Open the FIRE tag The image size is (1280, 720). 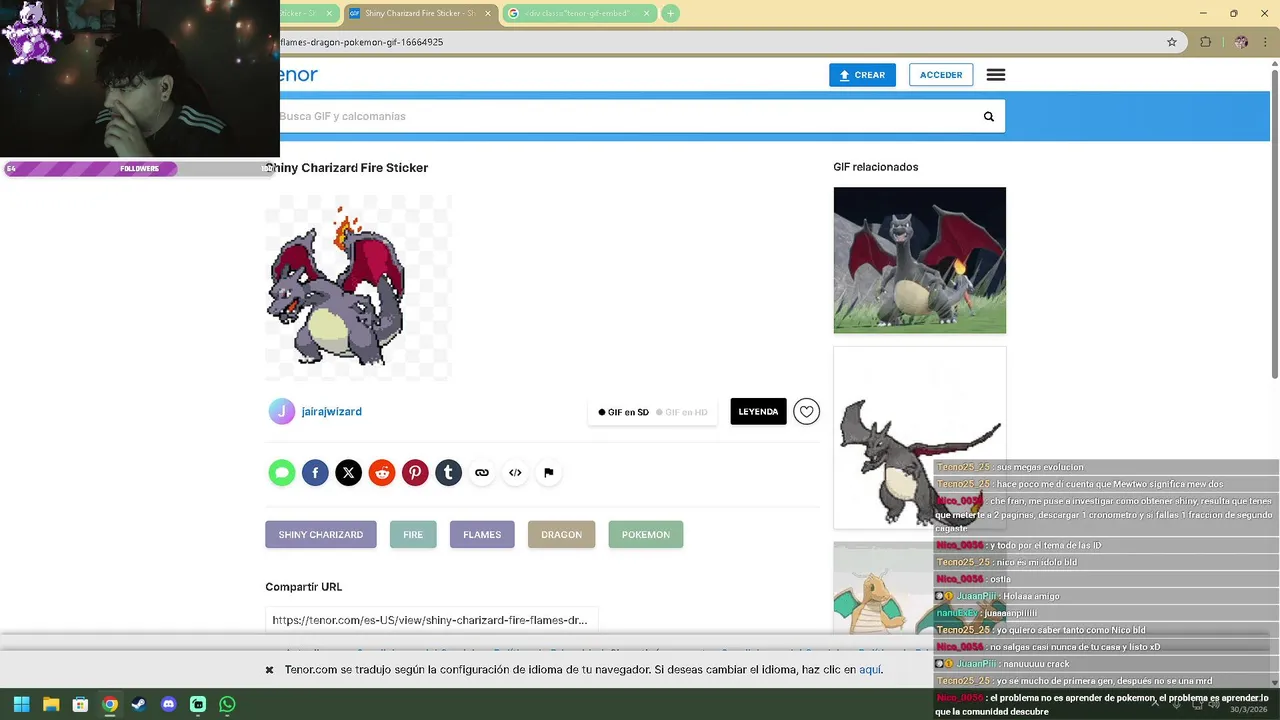point(413,535)
